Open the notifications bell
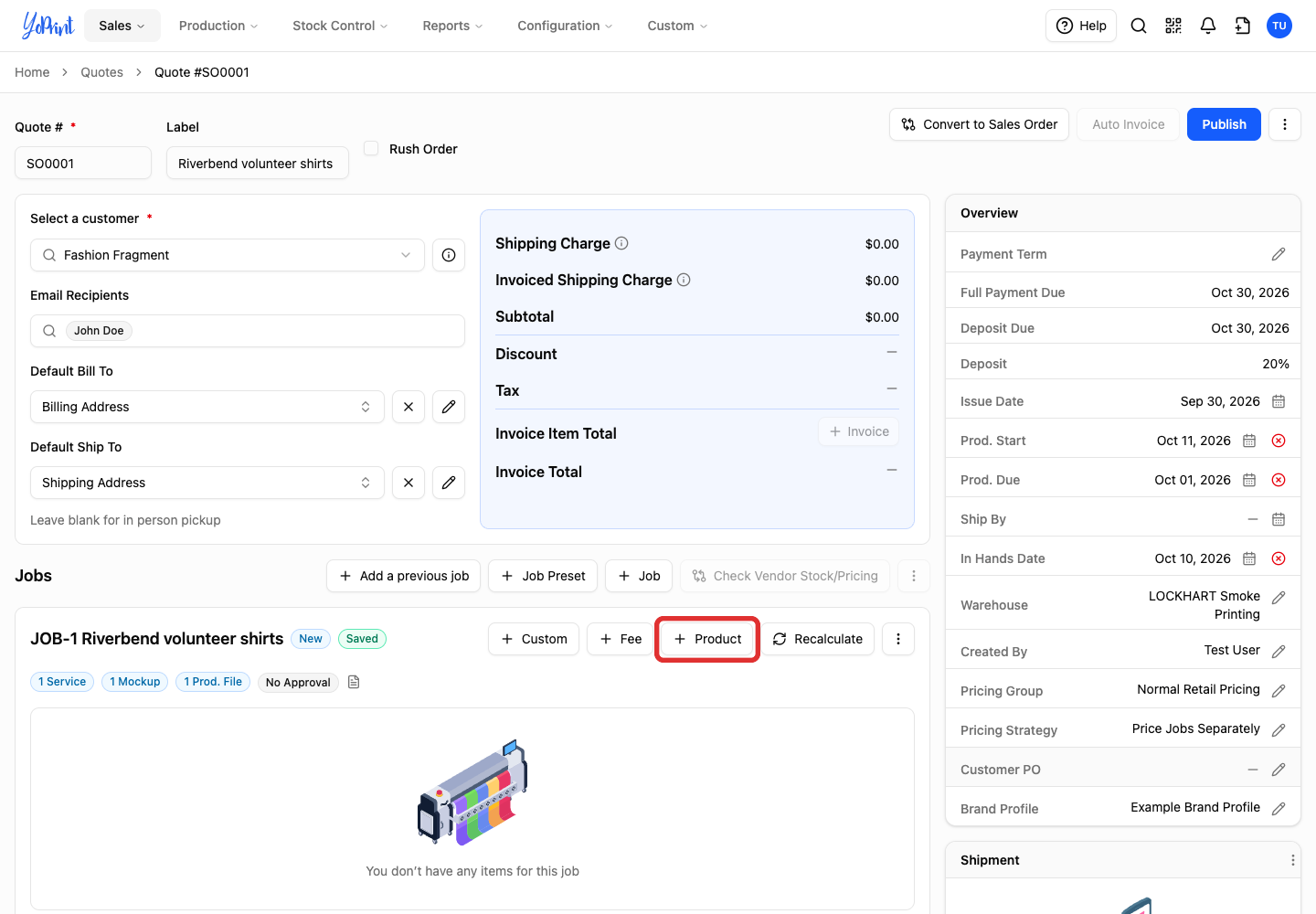 point(1208,26)
